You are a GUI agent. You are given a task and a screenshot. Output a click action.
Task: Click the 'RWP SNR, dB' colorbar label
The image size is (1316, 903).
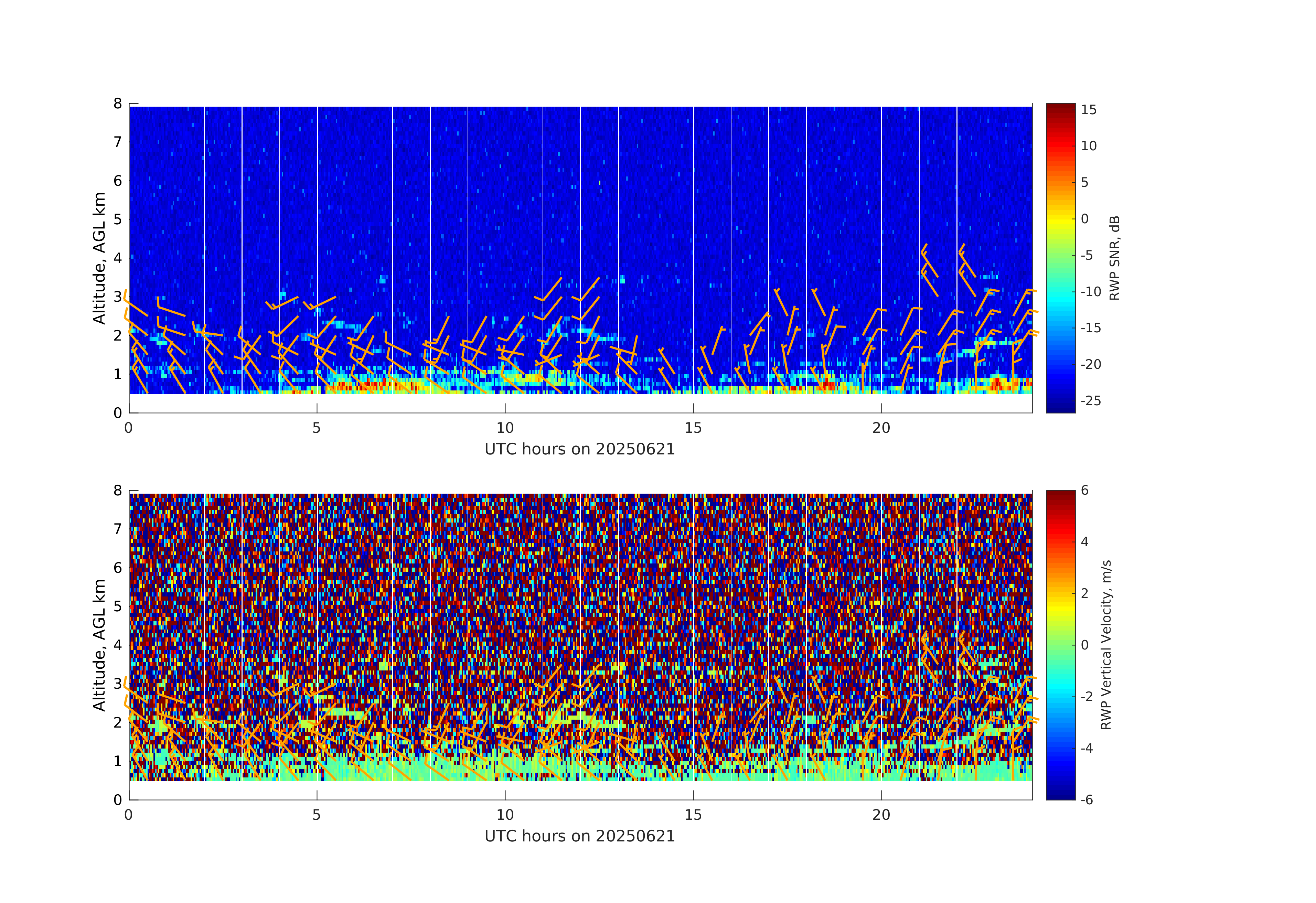[1114, 258]
